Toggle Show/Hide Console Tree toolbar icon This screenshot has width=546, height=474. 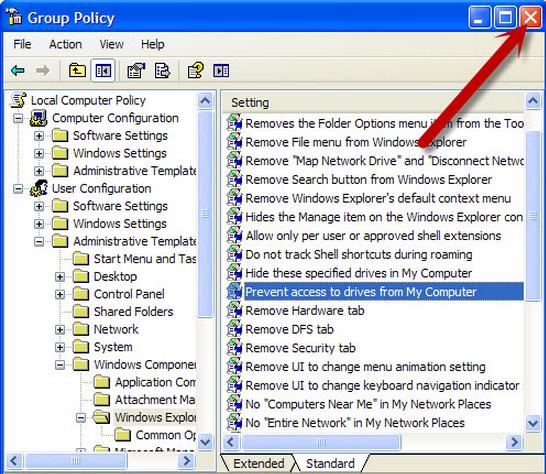pyautogui.click(x=103, y=71)
